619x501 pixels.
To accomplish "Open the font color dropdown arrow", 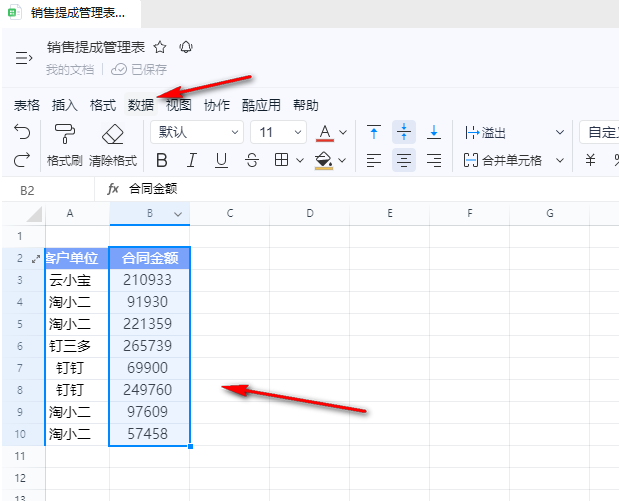I will click(343, 132).
